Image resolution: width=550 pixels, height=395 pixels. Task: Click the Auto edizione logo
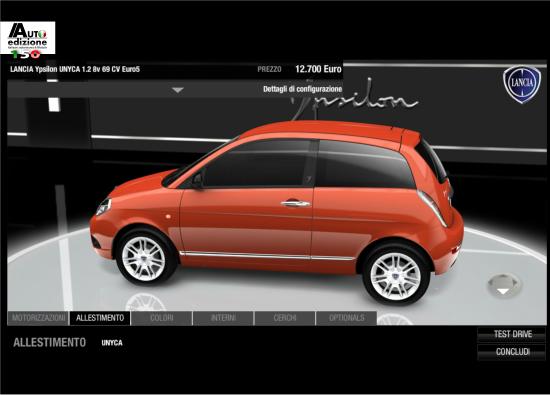pyautogui.click(x=28, y=39)
